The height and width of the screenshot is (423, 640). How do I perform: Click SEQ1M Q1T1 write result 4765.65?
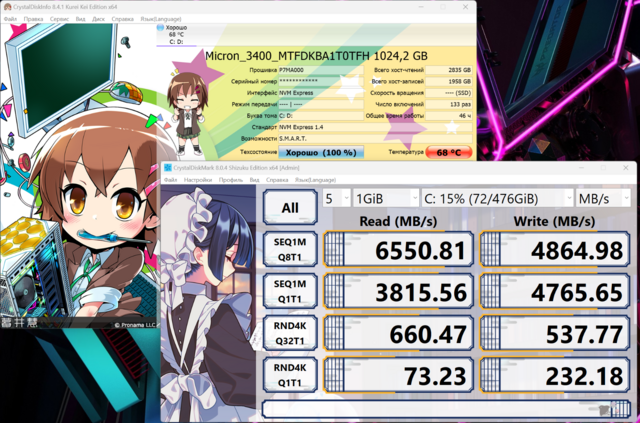pos(555,291)
